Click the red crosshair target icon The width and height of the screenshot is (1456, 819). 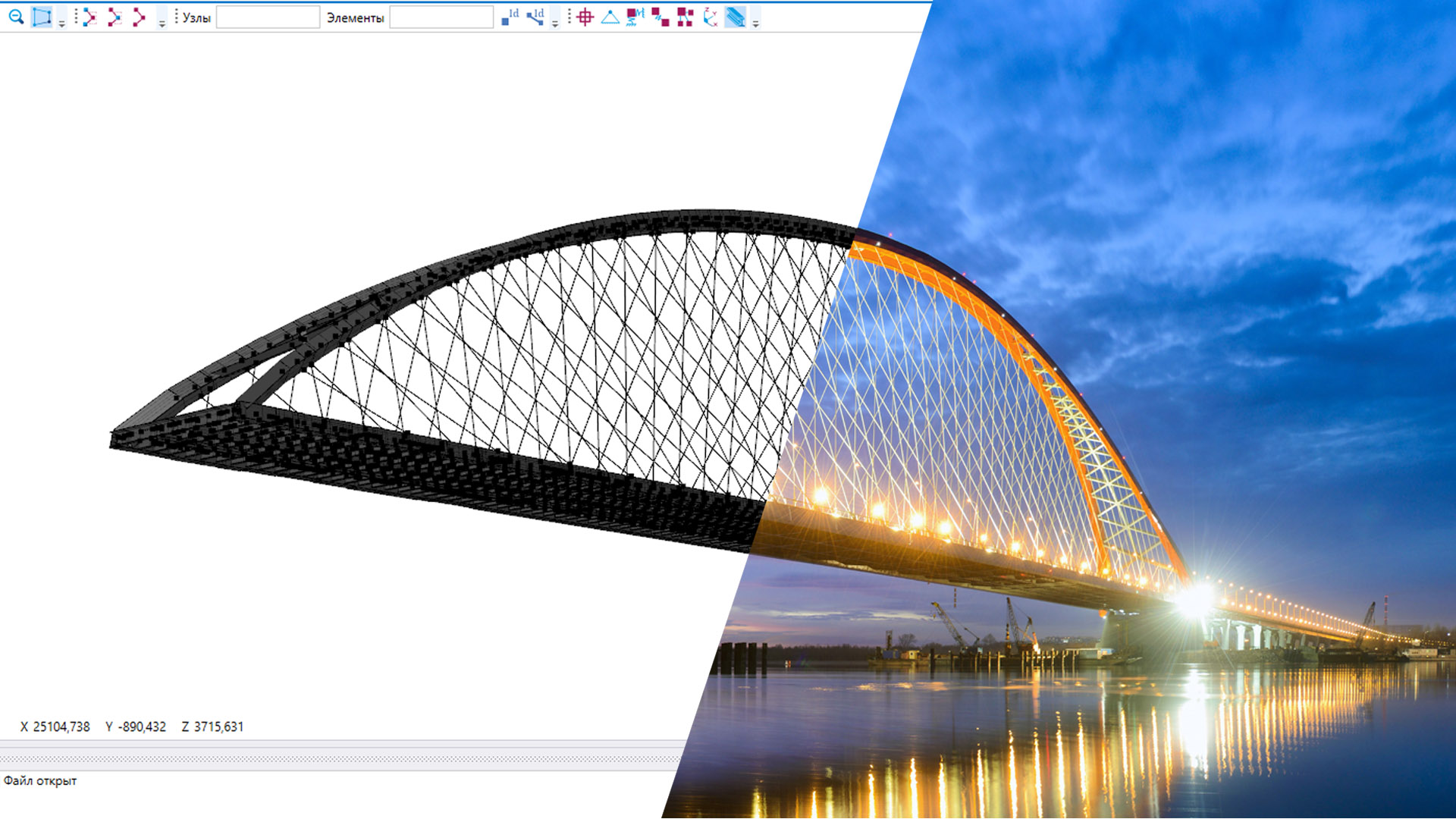pyautogui.click(x=585, y=17)
